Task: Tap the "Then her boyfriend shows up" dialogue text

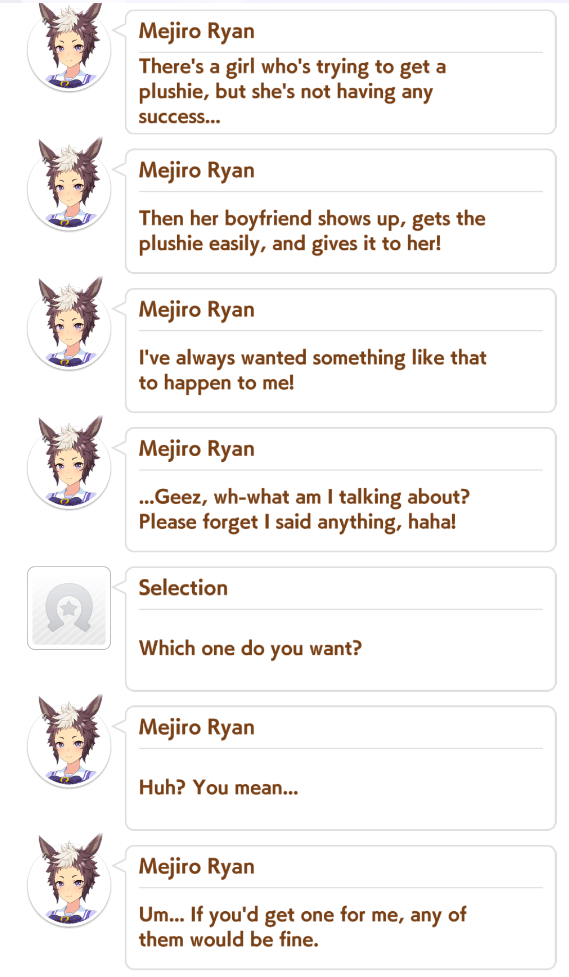Action: [312, 231]
